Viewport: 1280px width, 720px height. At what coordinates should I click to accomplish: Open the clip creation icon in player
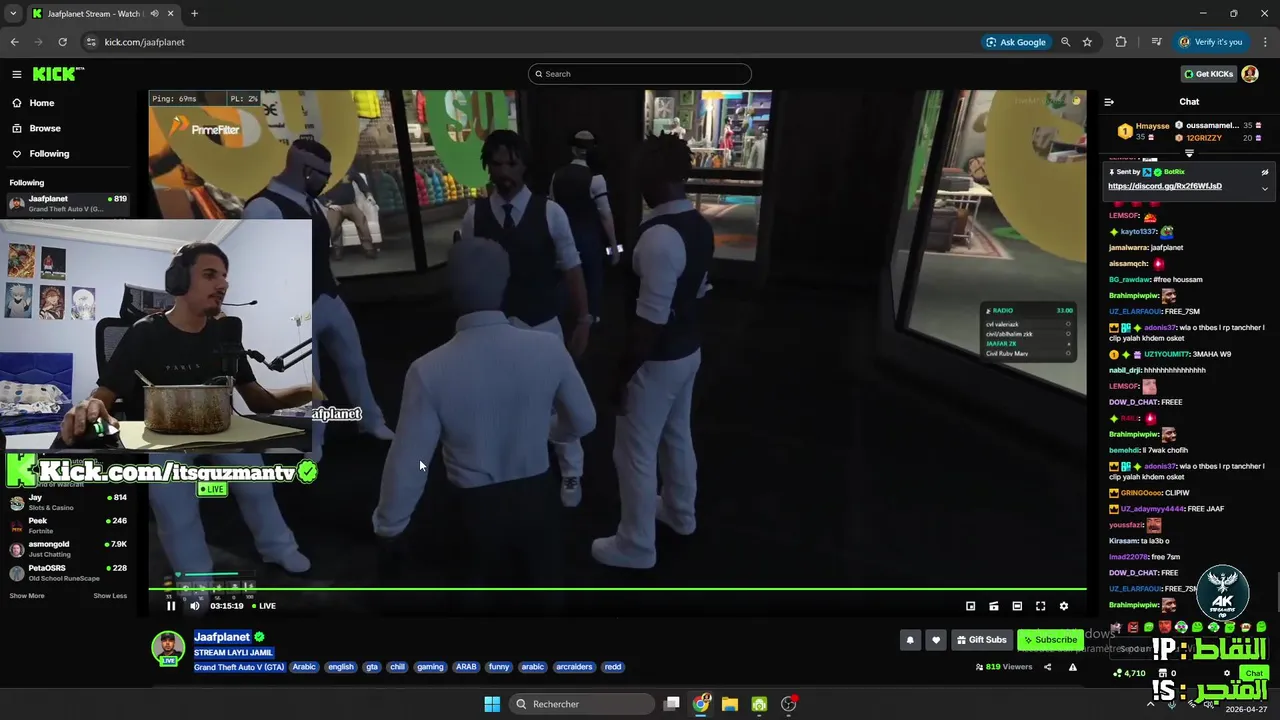click(x=994, y=606)
